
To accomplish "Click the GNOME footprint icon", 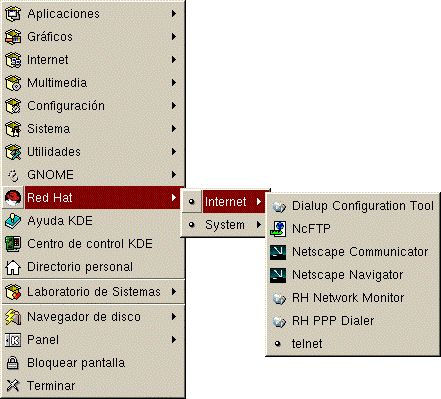I will [x=13, y=175].
